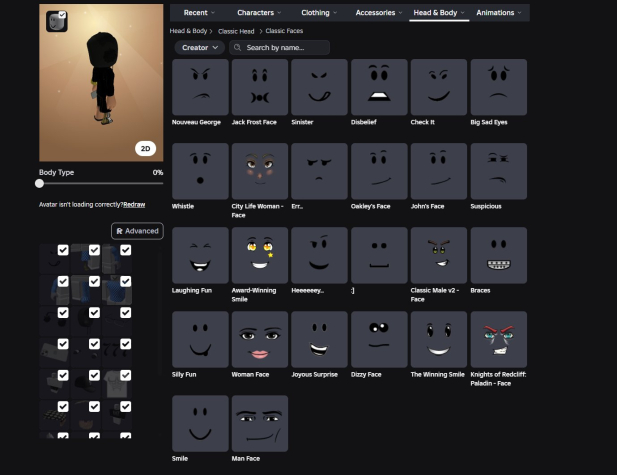This screenshot has width=617, height=475.
Task: Equip the Man Face item
Action: click(259, 423)
